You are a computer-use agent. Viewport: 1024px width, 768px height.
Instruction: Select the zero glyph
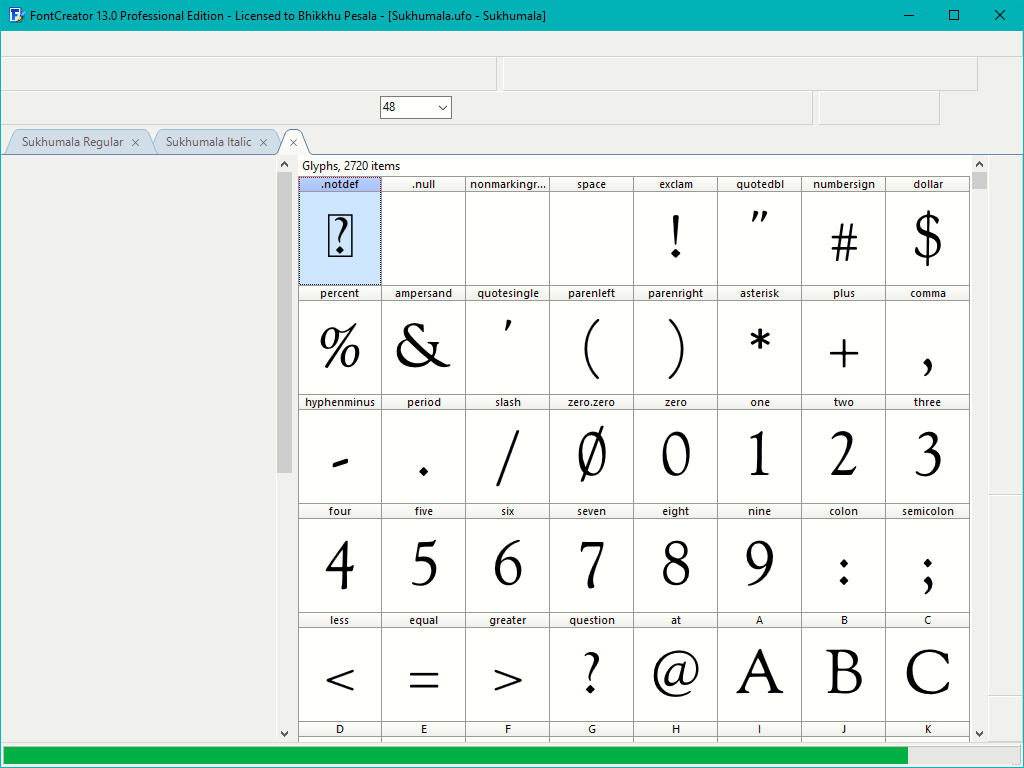pos(675,449)
